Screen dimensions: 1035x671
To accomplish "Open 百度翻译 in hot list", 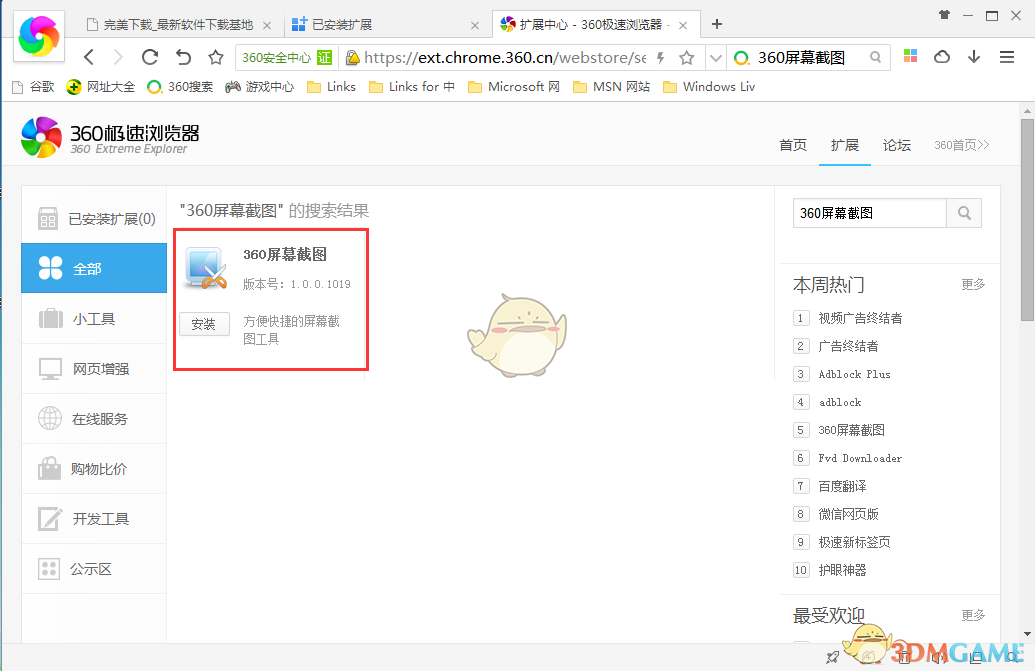I will (842, 486).
